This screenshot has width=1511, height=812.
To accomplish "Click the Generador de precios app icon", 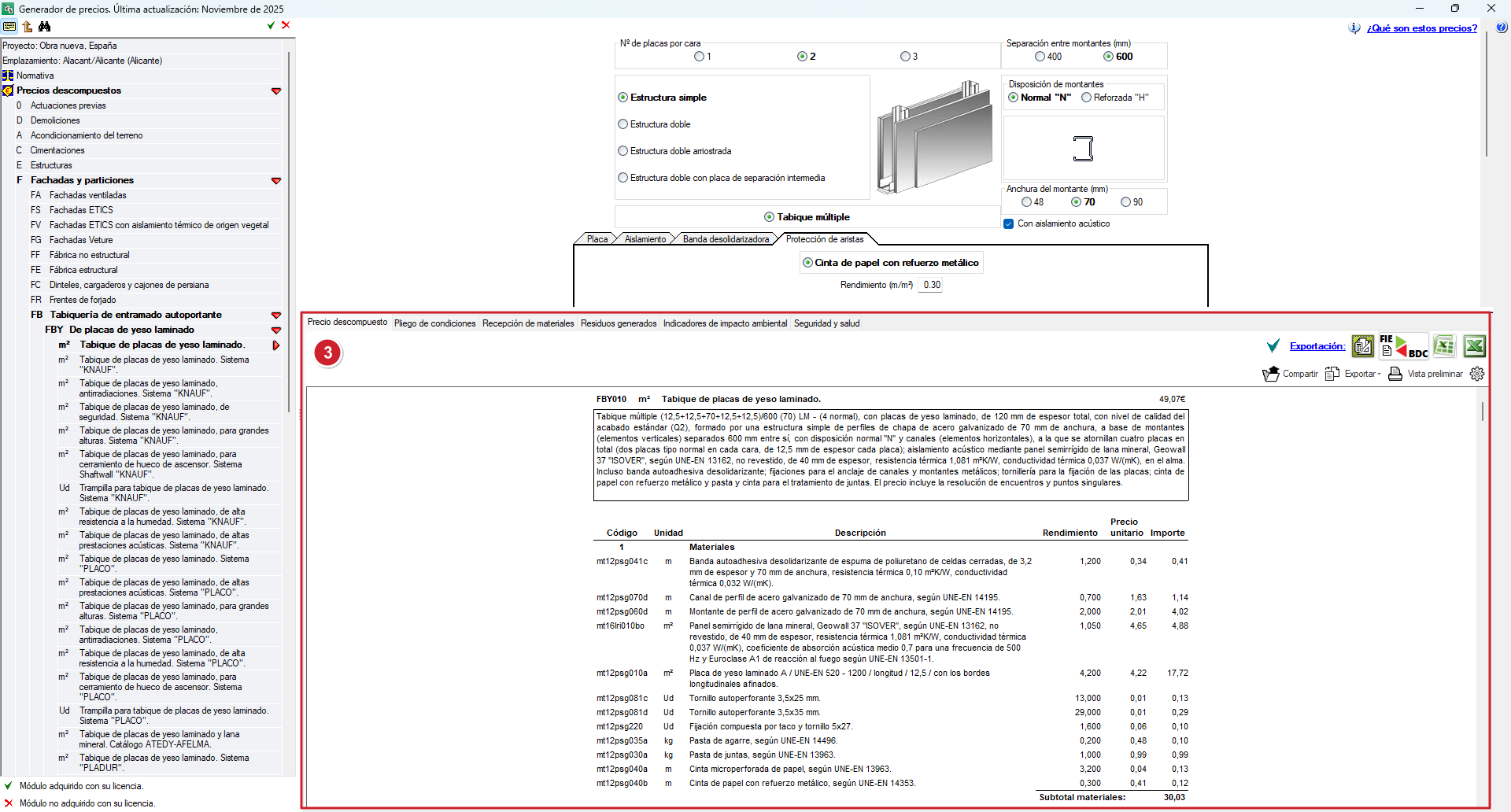I will coord(8,9).
